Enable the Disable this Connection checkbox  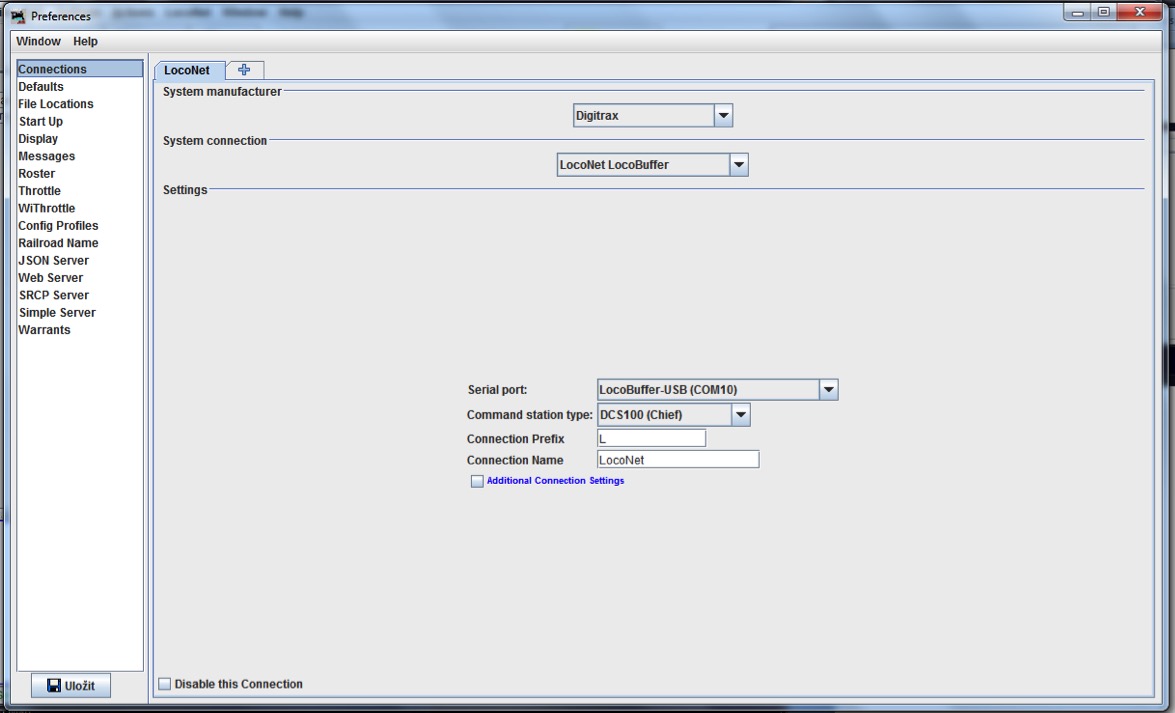(166, 684)
